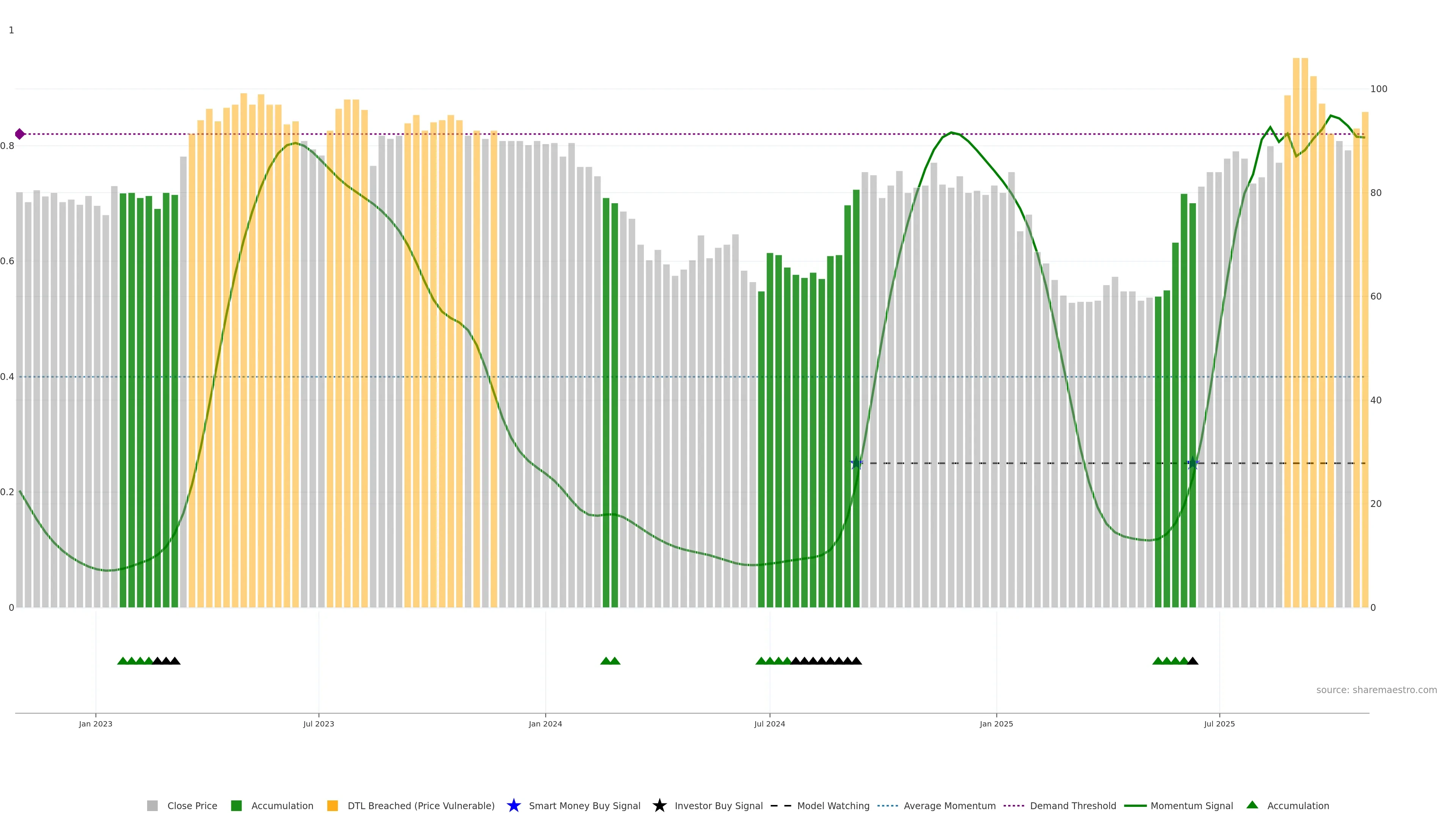This screenshot has height=819, width=1456.
Task: Click the Jan 2025 axis label
Action: click(x=996, y=723)
